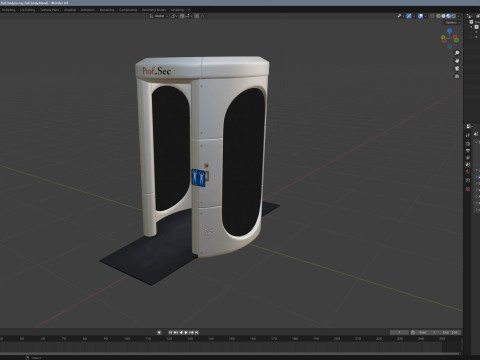This screenshot has width=480, height=360.
Task: Open gizmo options dropdown arrow
Action: click(414, 16)
